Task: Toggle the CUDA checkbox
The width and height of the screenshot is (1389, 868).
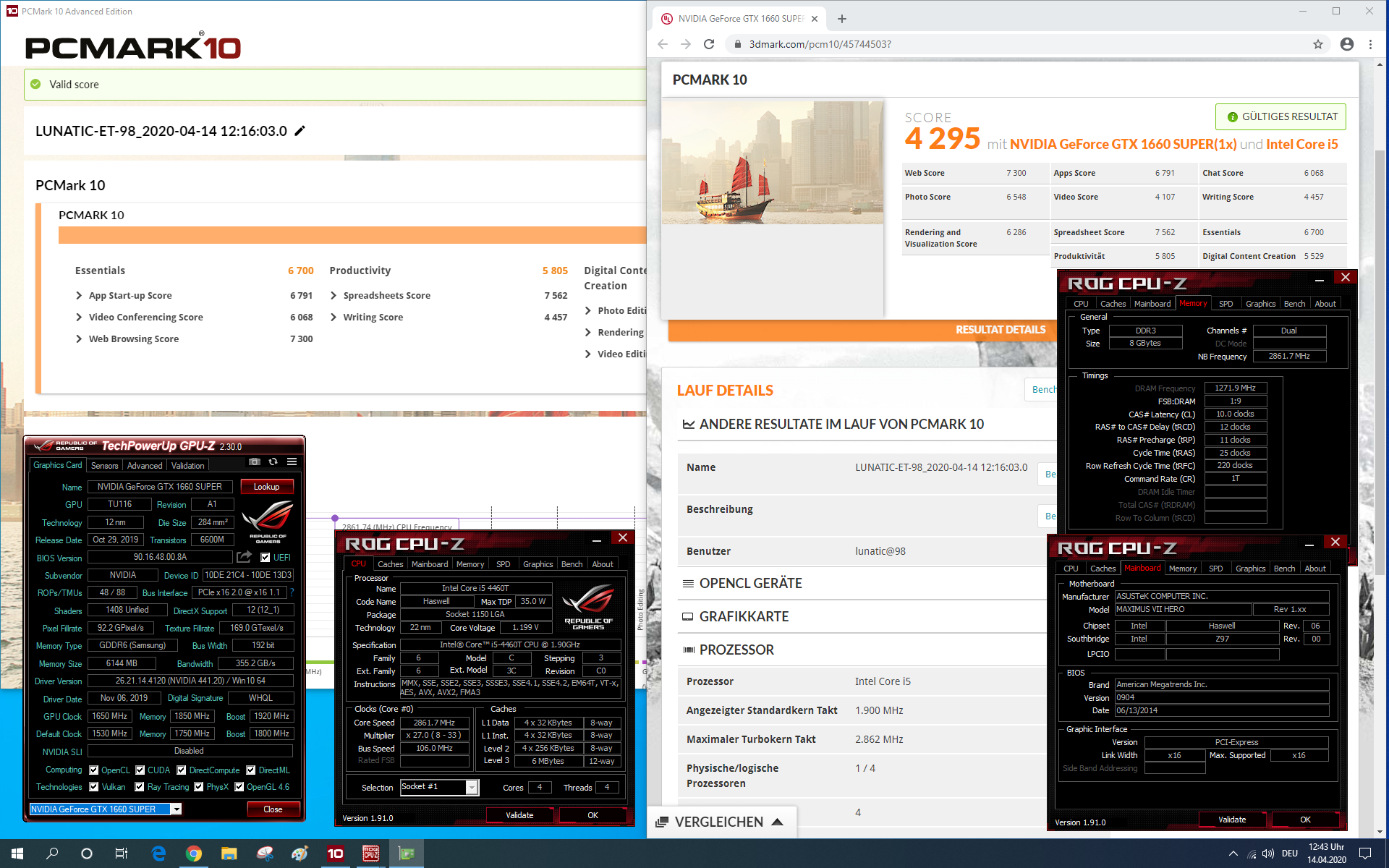Action: [140, 770]
